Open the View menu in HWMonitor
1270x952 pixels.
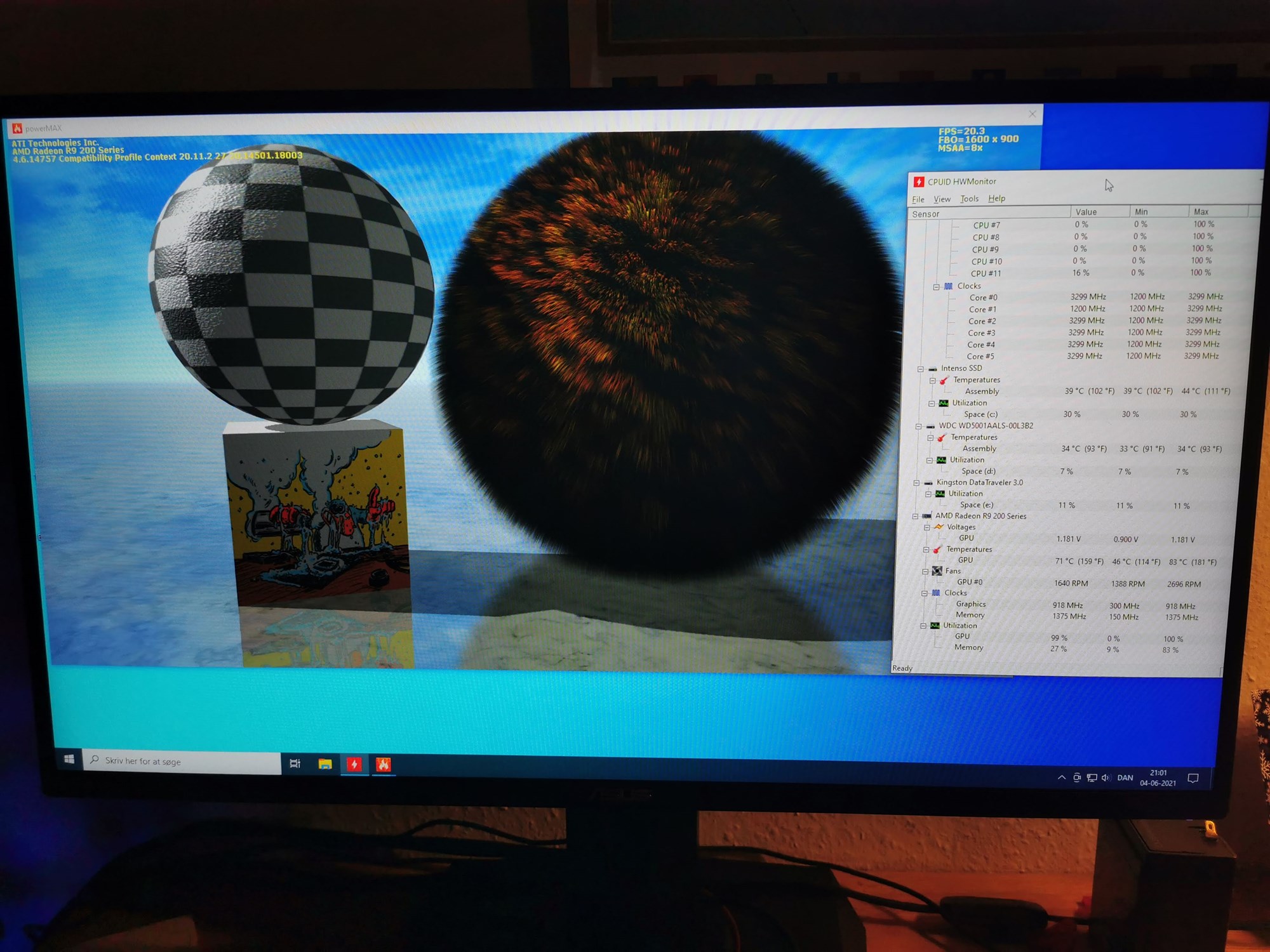click(942, 199)
